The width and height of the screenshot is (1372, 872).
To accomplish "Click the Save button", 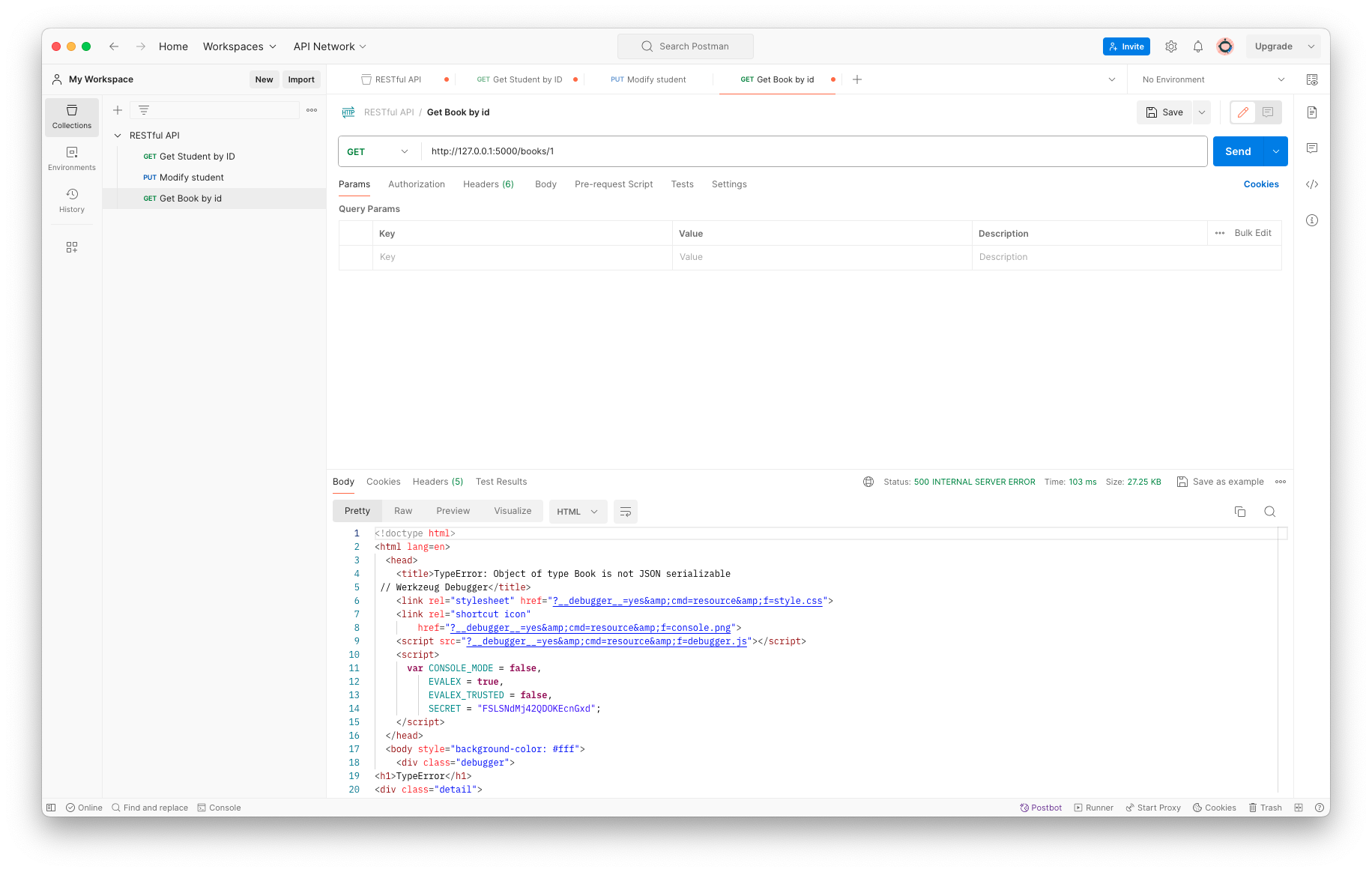I will pos(1164,112).
